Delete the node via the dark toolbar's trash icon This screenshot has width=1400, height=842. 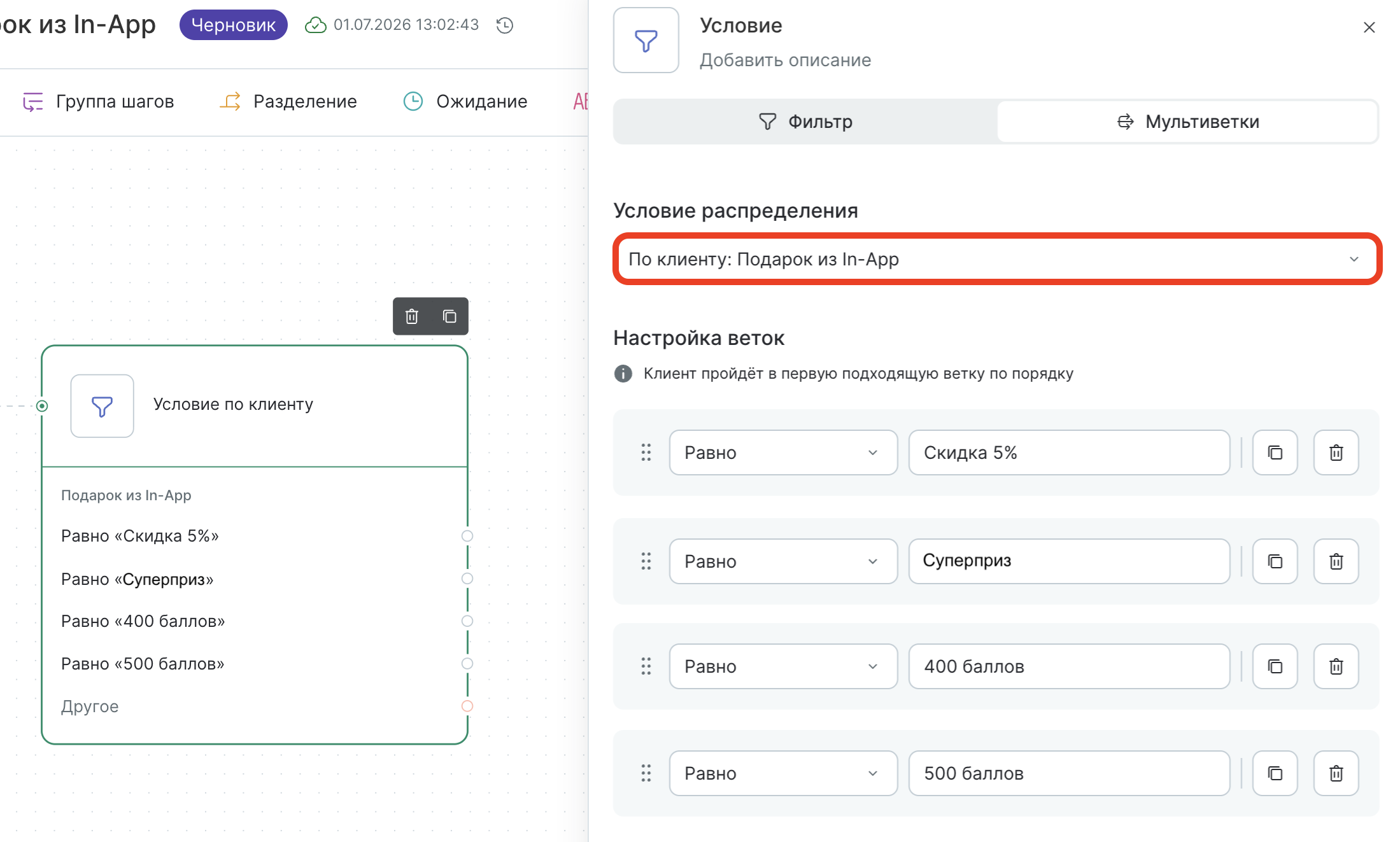click(x=412, y=316)
